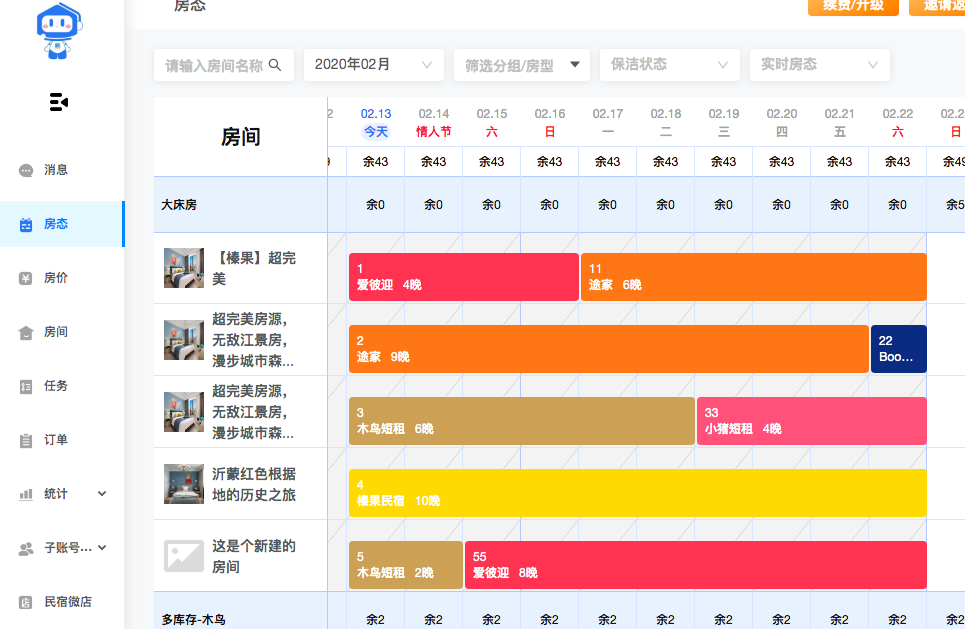This screenshot has width=965, height=629.
Task: Select the 02.15 六 date column
Action: click(x=491, y=122)
